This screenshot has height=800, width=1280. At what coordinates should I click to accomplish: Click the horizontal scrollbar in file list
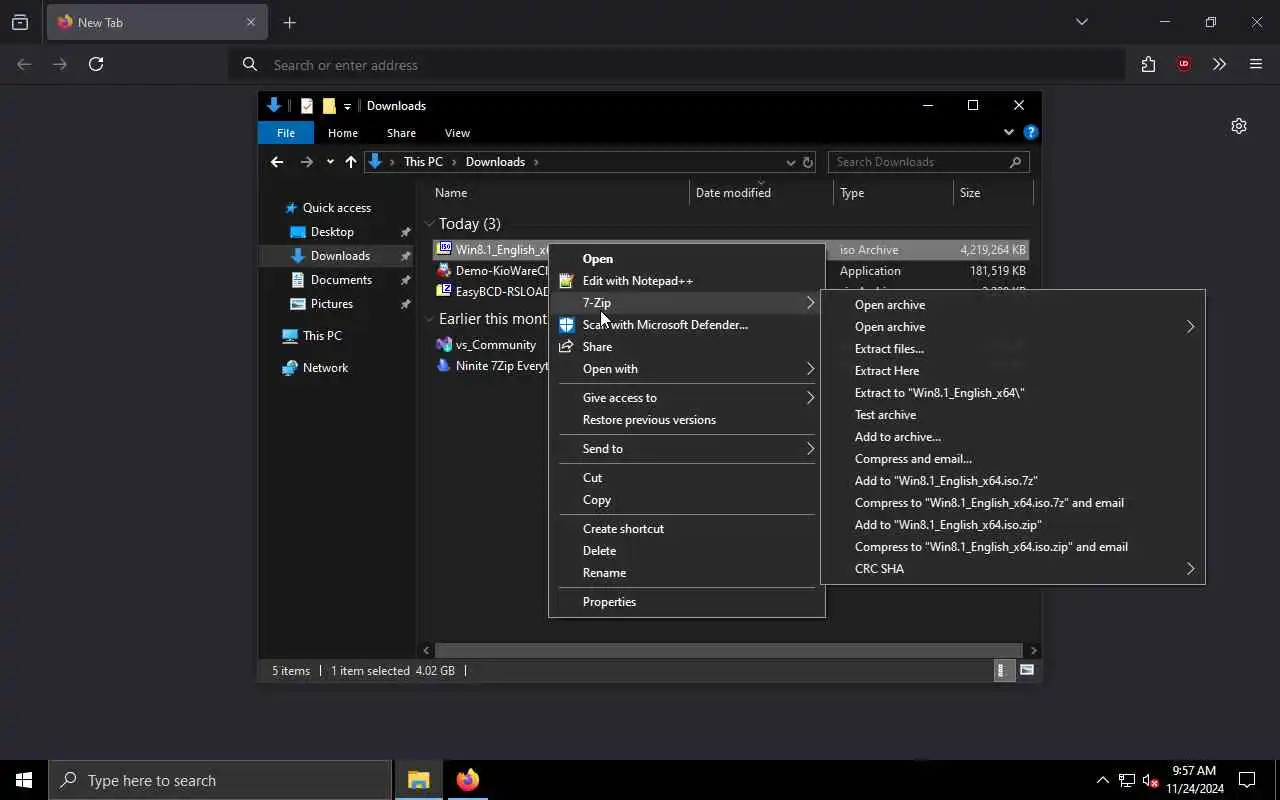729,650
